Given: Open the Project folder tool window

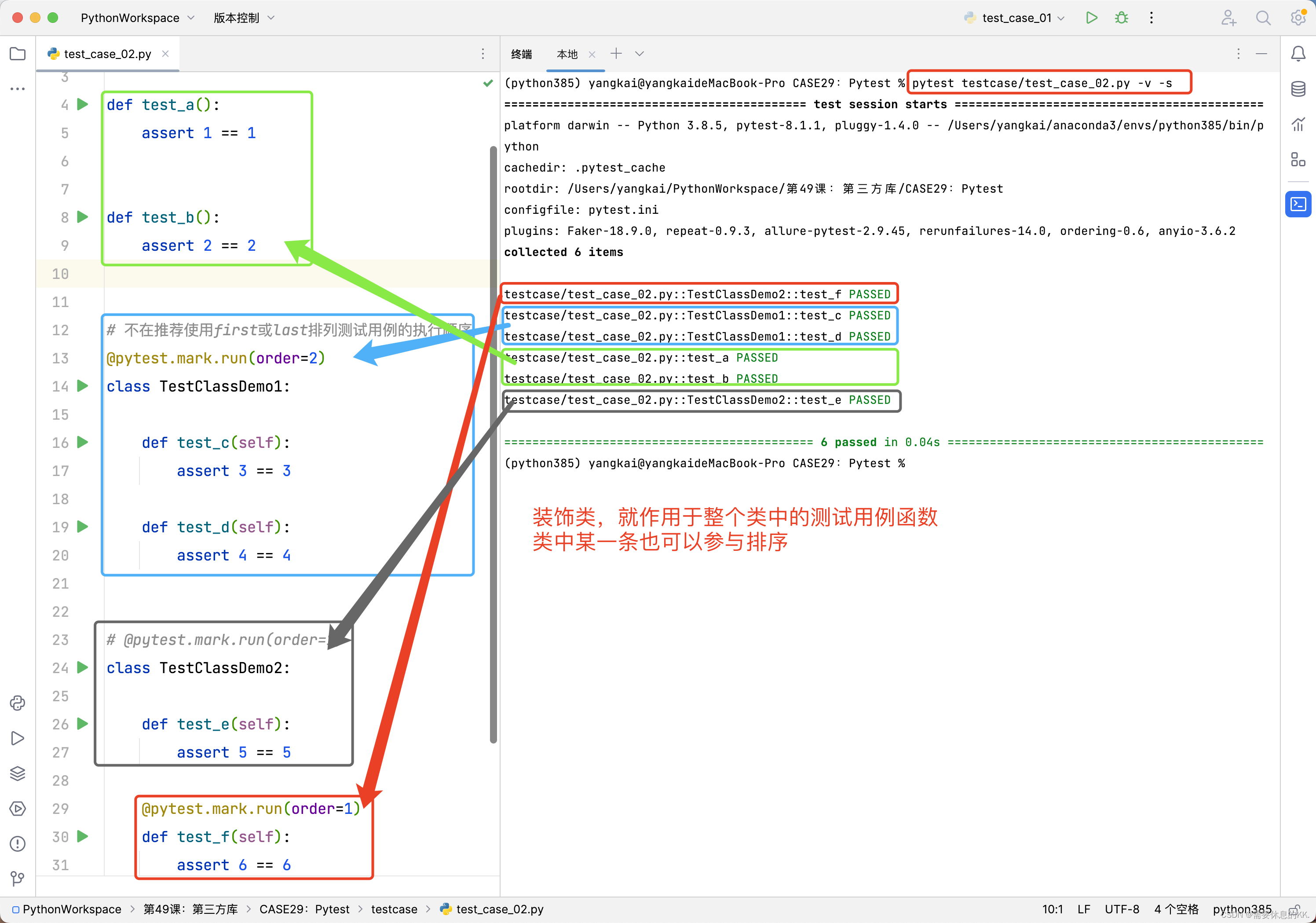Looking at the screenshot, I should pyautogui.click(x=18, y=54).
